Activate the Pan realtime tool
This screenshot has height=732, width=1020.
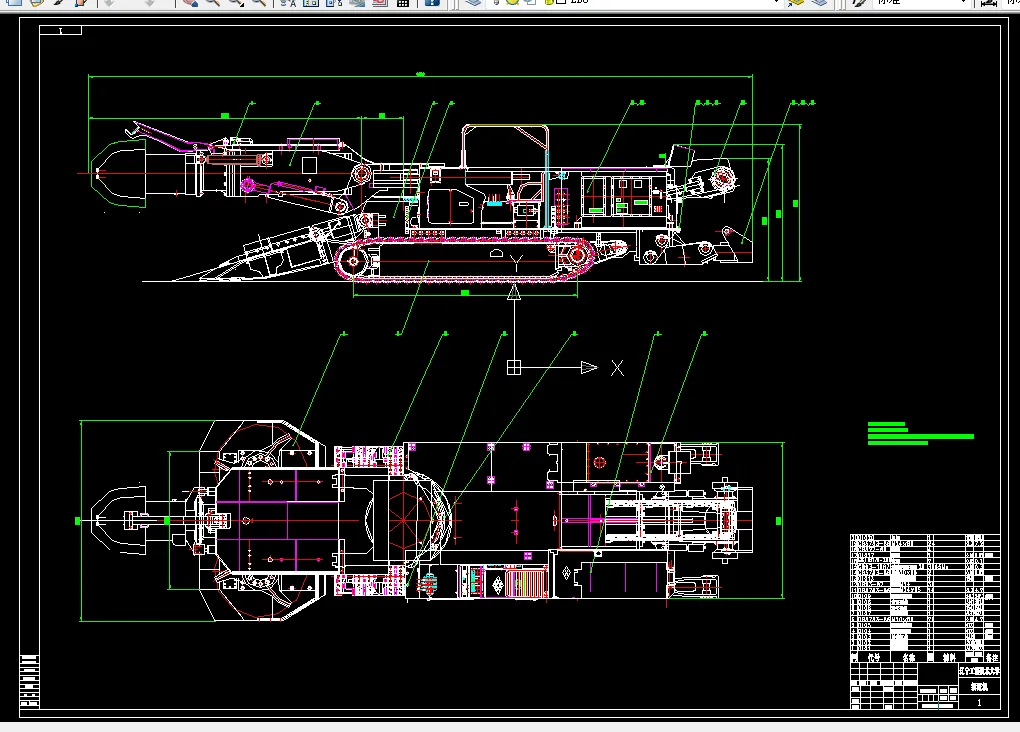190,3
